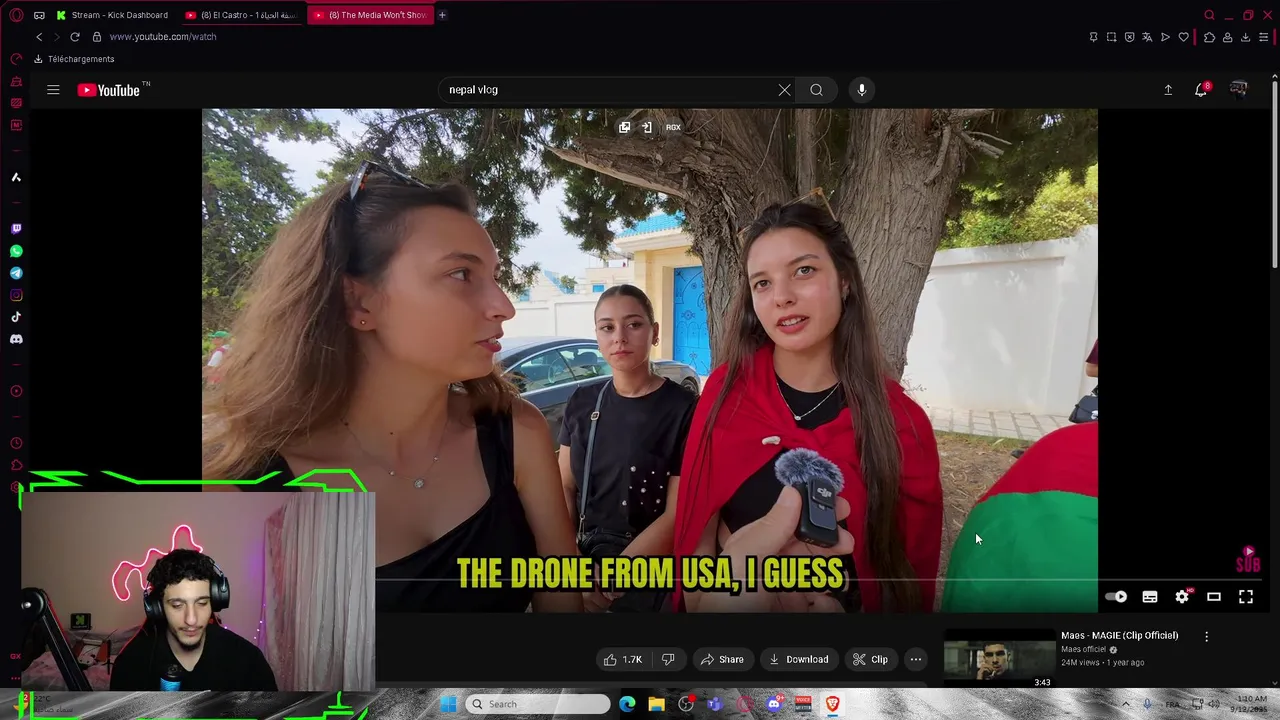Open TikTok in the Opera sidebar
The width and height of the screenshot is (1280, 720).
pos(16,317)
